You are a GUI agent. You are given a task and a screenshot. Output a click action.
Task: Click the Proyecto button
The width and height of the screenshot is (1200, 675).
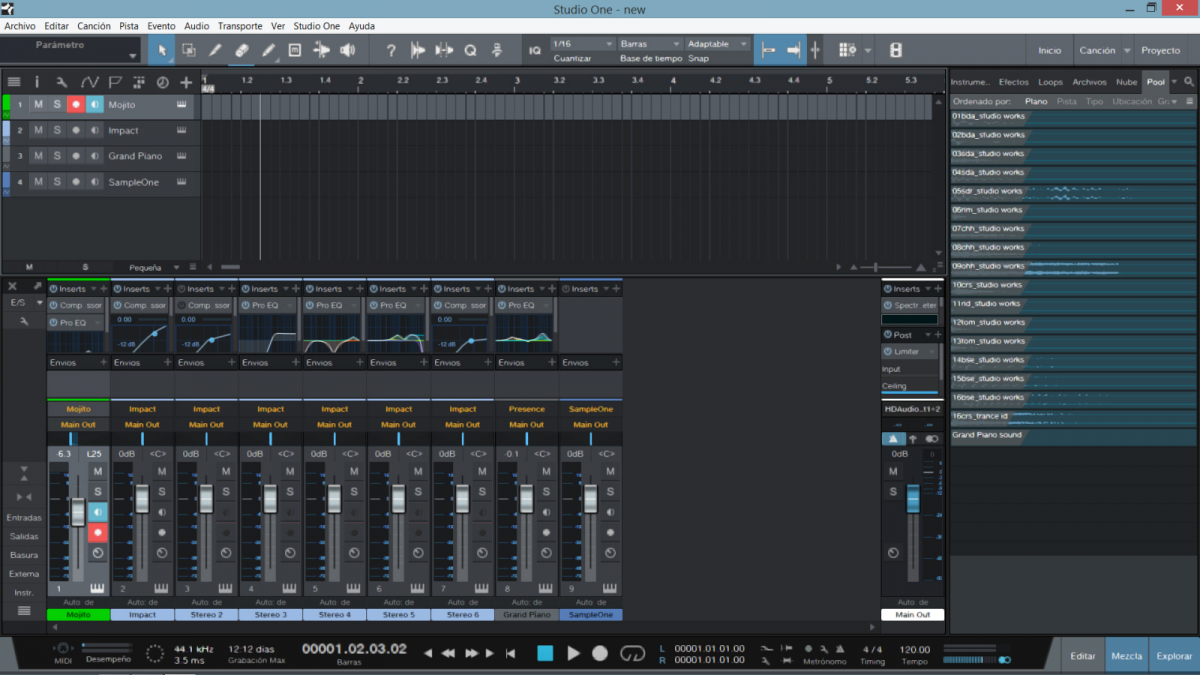click(x=1161, y=50)
